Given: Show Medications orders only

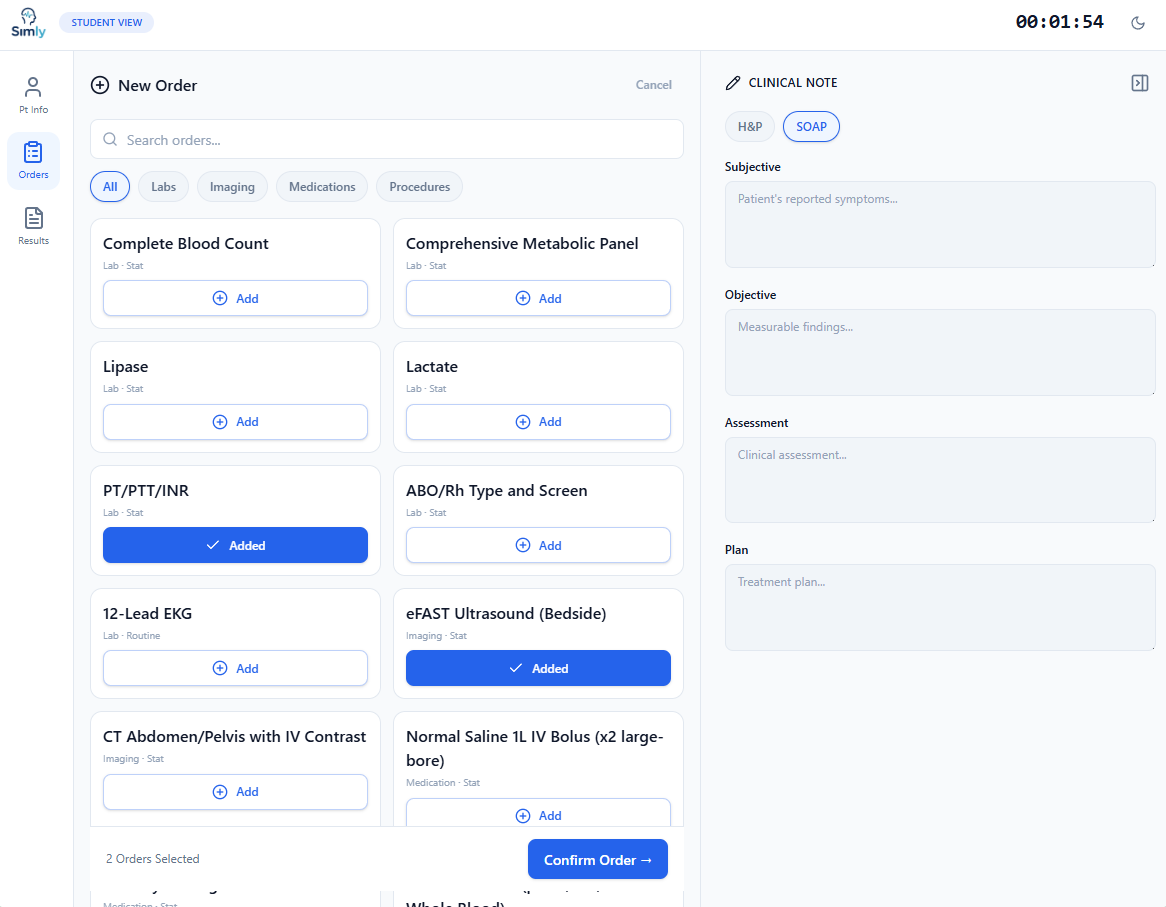Looking at the screenshot, I should point(322,187).
